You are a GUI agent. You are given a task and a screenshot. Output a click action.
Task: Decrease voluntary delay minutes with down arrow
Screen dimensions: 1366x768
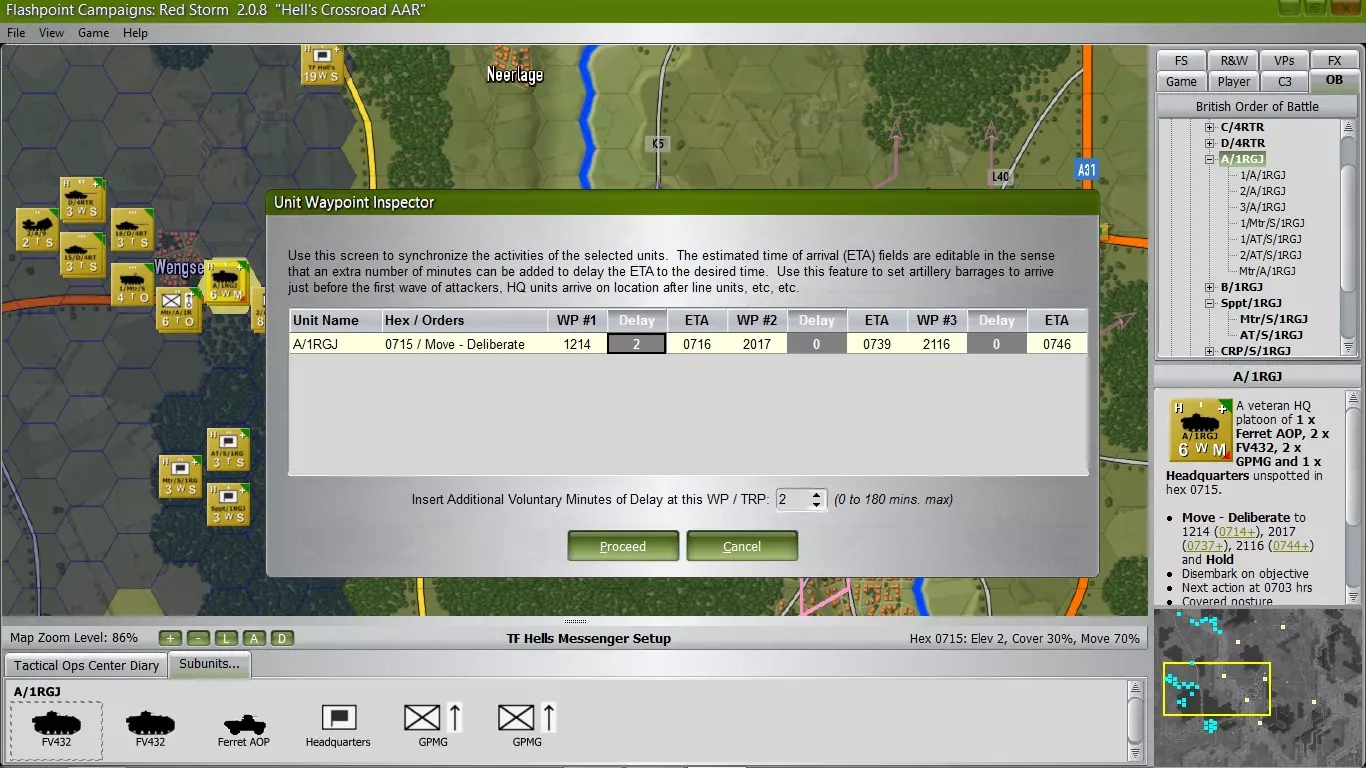coord(817,504)
